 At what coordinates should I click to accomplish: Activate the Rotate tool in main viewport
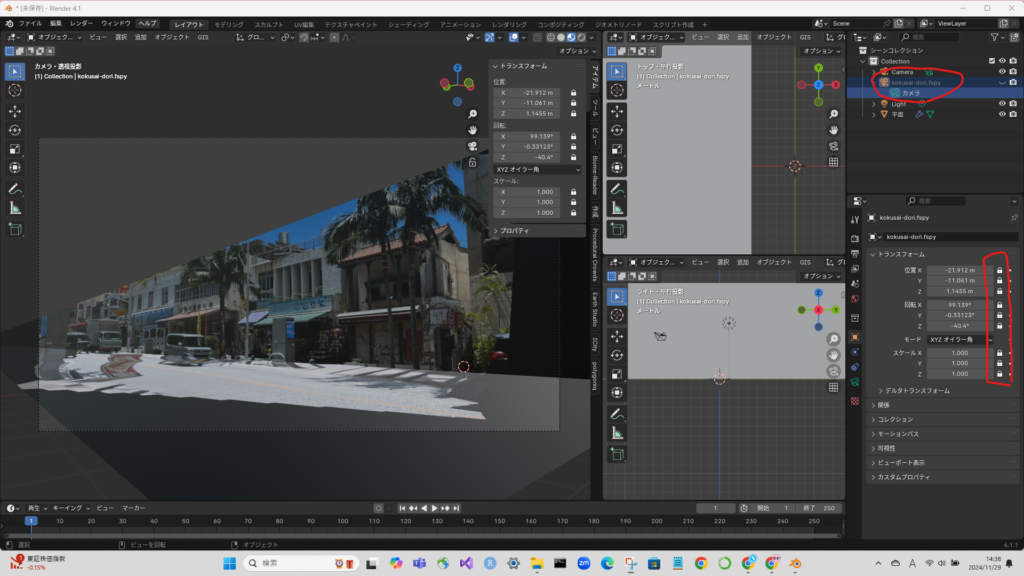point(15,130)
